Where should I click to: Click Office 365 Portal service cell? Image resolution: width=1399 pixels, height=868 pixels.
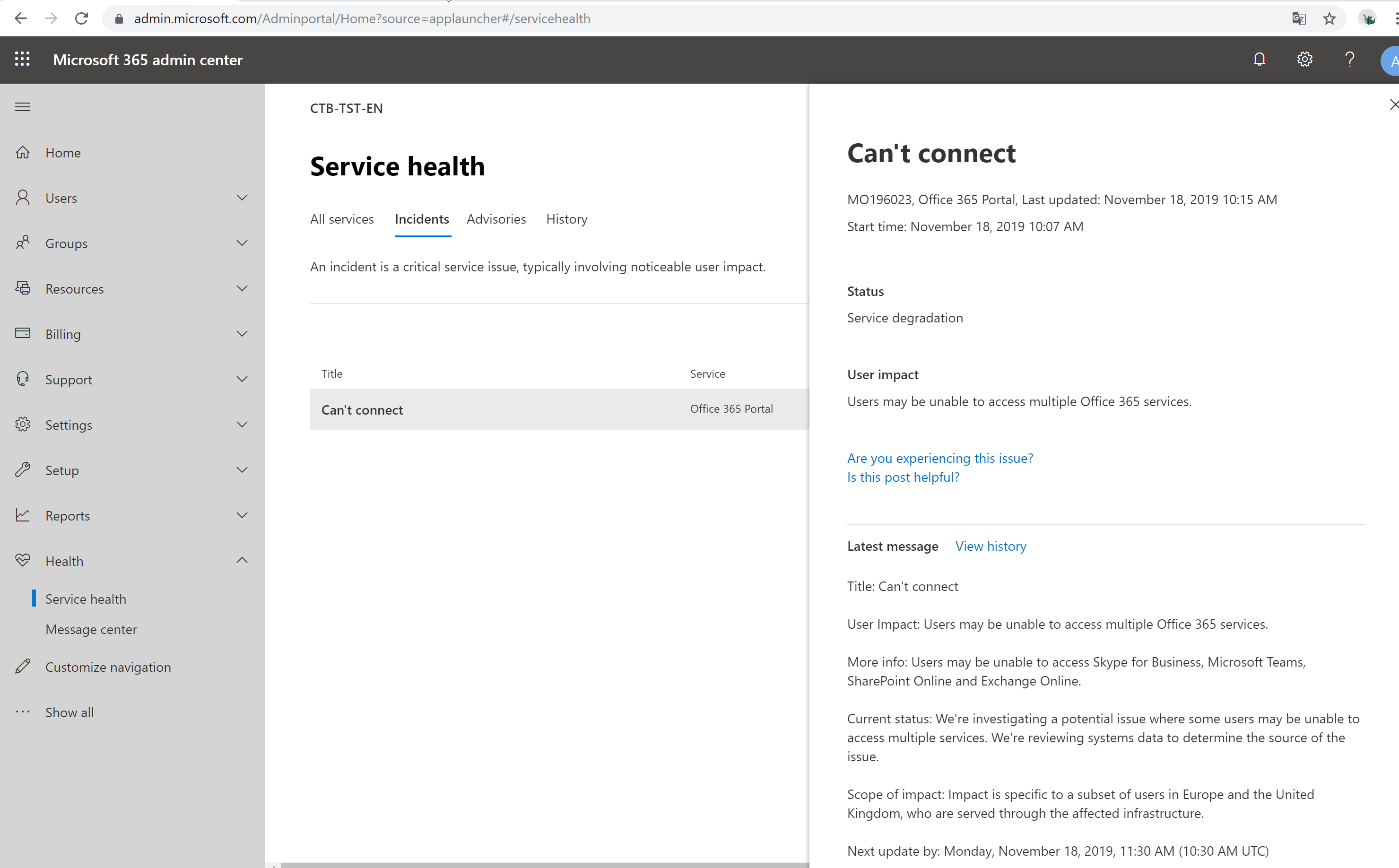pyautogui.click(x=731, y=409)
